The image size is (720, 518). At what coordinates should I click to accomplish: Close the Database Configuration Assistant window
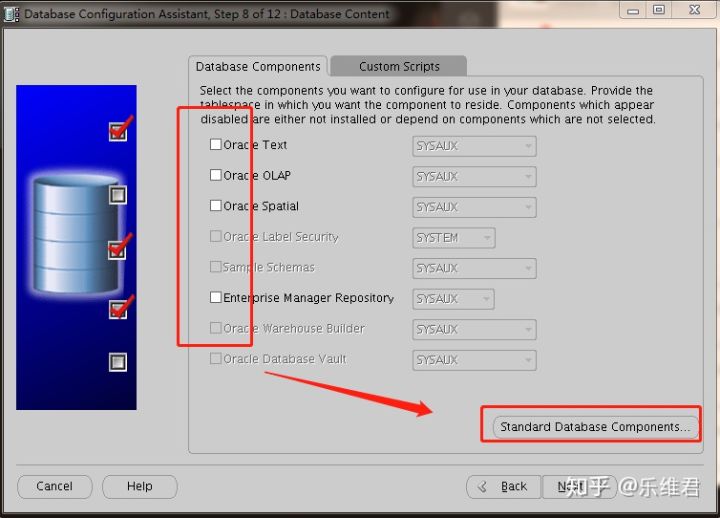click(x=695, y=10)
